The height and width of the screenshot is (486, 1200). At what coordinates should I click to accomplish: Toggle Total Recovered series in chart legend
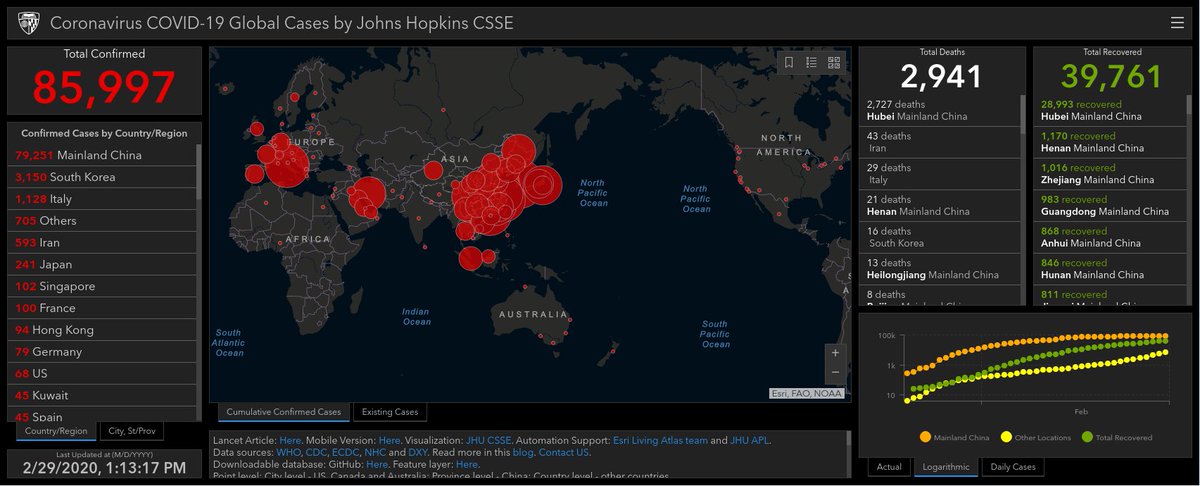pyautogui.click(x=1116, y=437)
